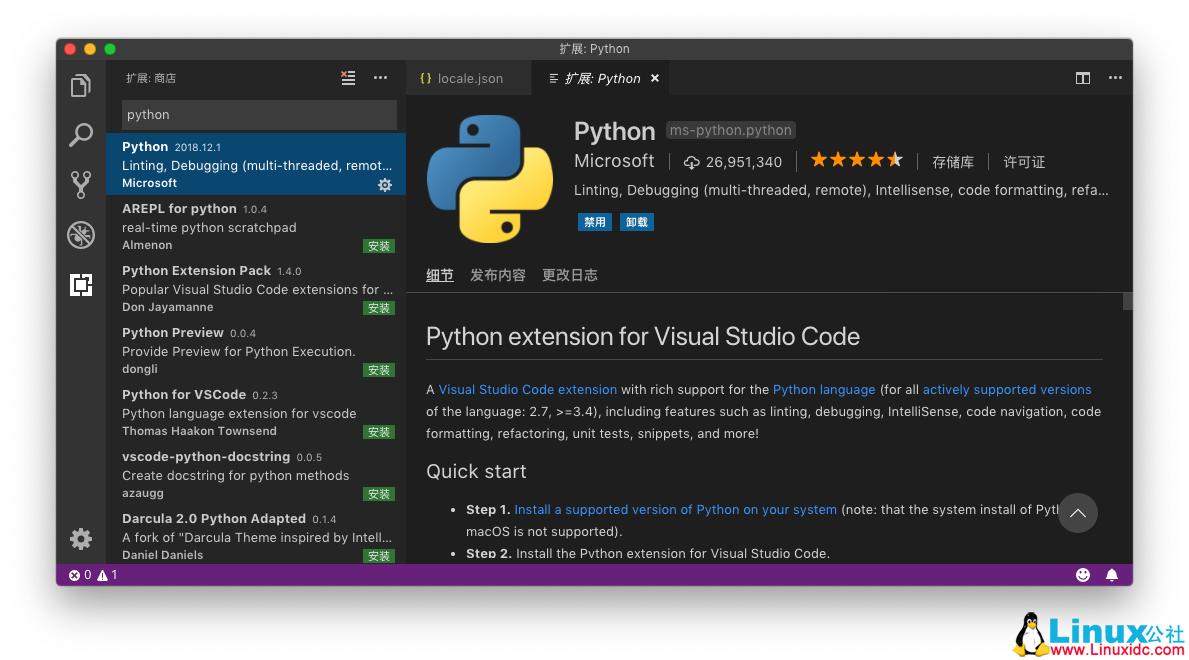Click the 卸载 uninstall button
Image resolution: width=1189 pixels, height=660 pixels.
click(637, 222)
